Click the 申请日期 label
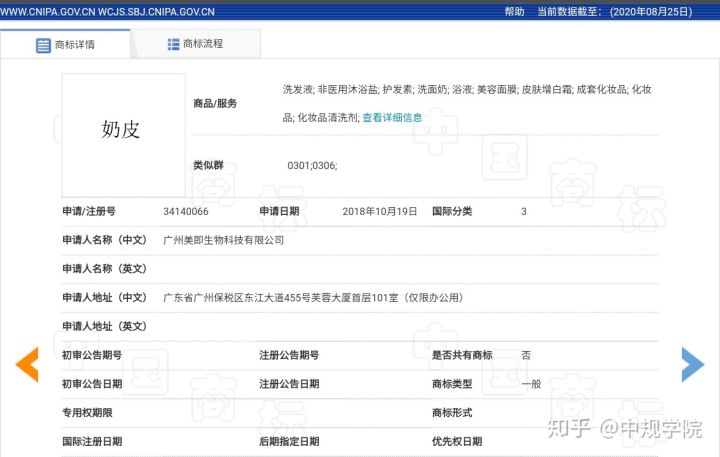This screenshot has width=720, height=457. [x=279, y=211]
